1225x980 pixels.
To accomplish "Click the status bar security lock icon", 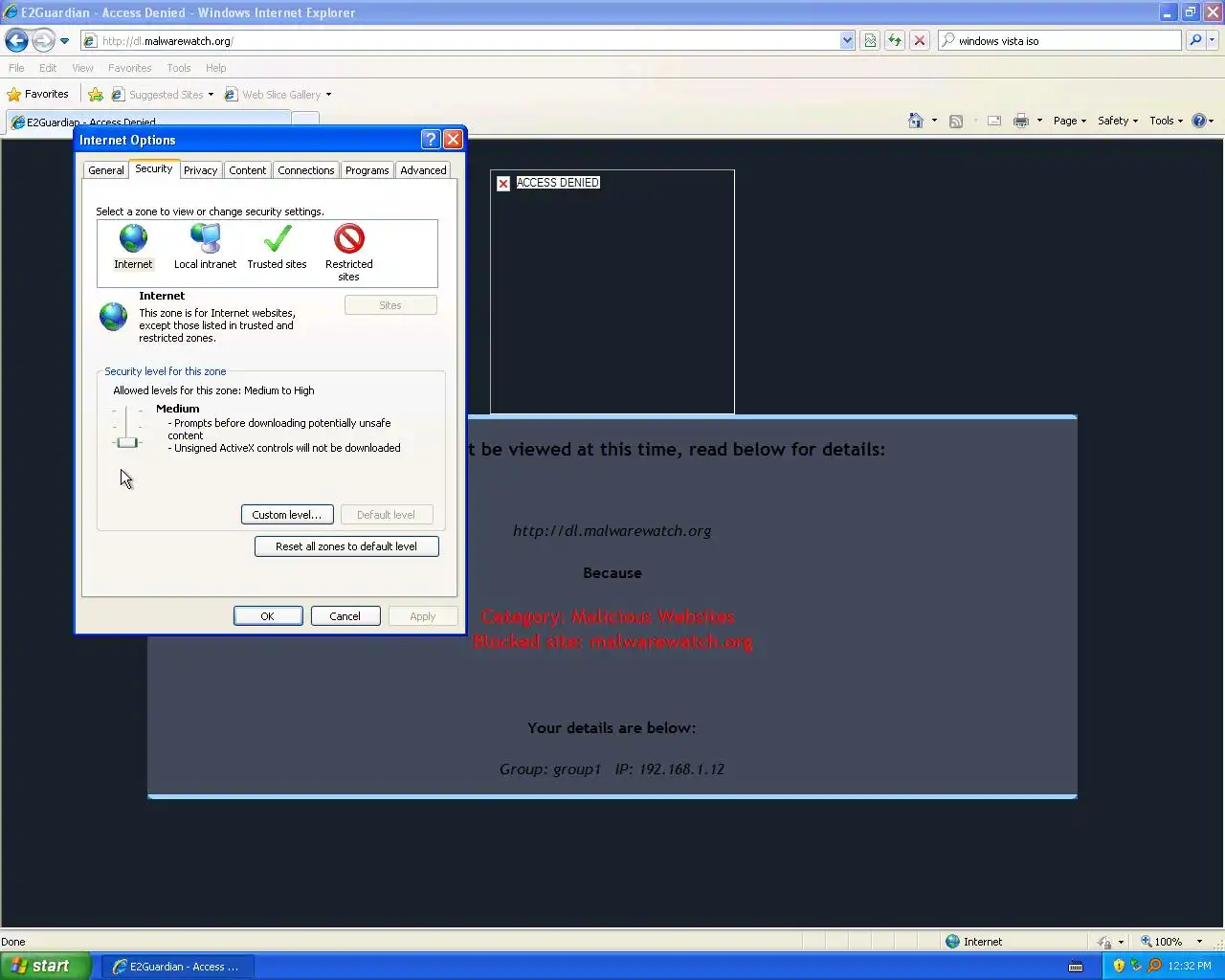I will (1104, 942).
